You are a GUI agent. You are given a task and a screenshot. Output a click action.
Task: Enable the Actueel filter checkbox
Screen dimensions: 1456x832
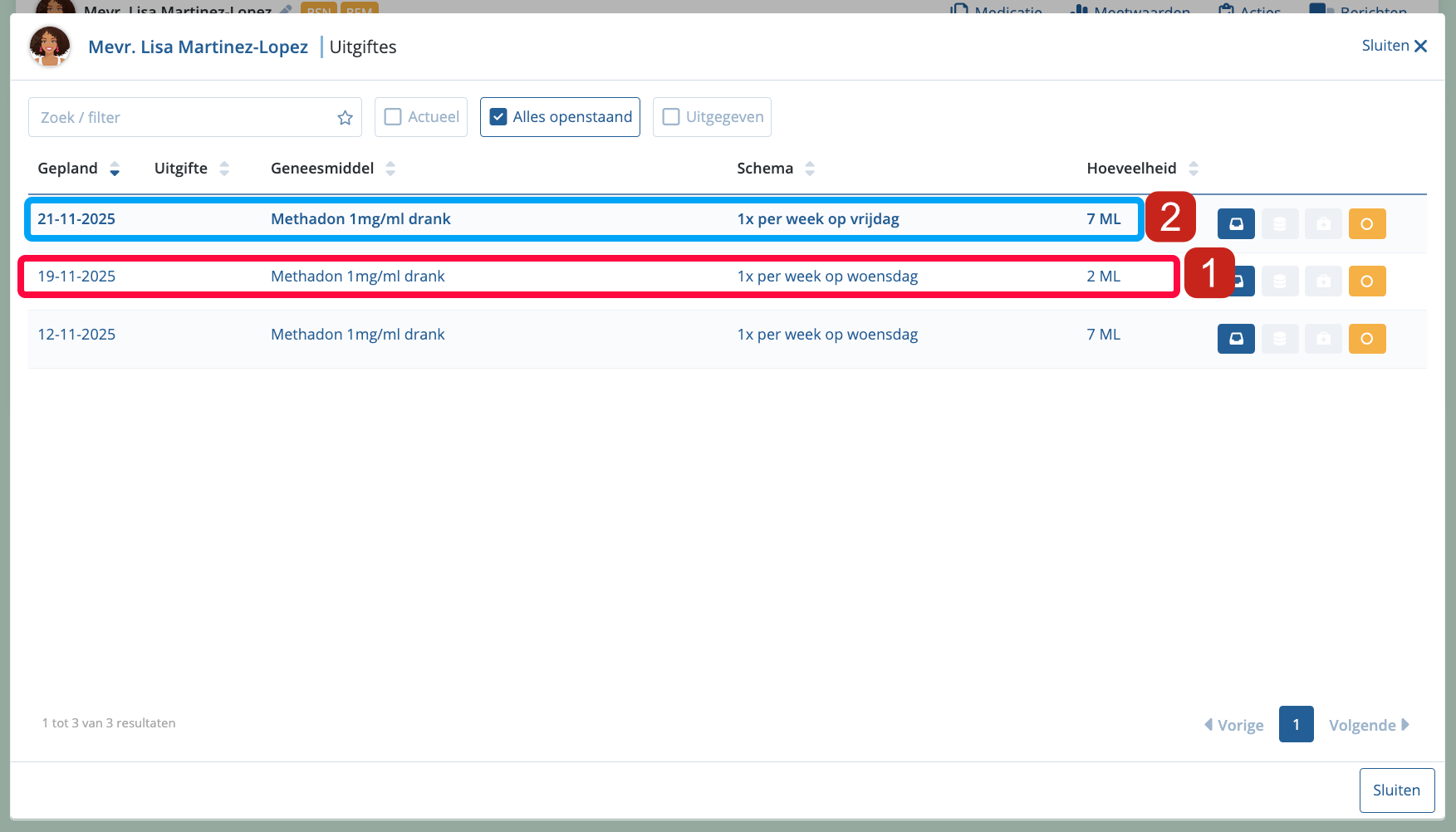pyautogui.click(x=394, y=117)
